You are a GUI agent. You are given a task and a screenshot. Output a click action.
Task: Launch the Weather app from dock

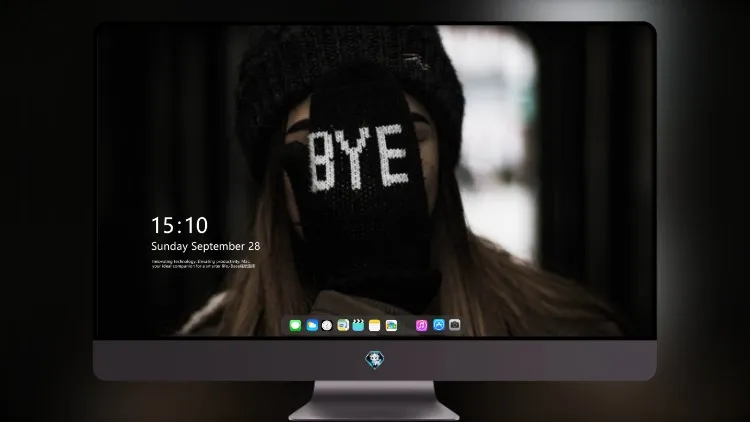[312, 325]
